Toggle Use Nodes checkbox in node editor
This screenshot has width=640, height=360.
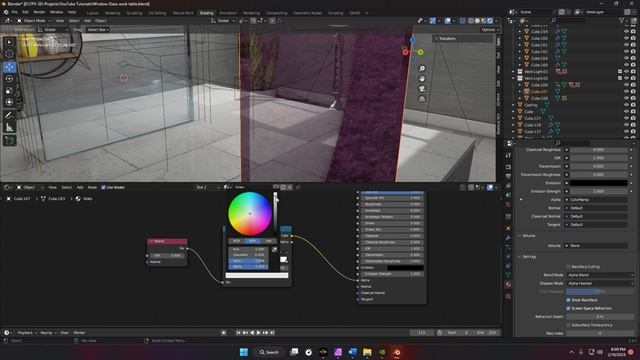point(103,187)
